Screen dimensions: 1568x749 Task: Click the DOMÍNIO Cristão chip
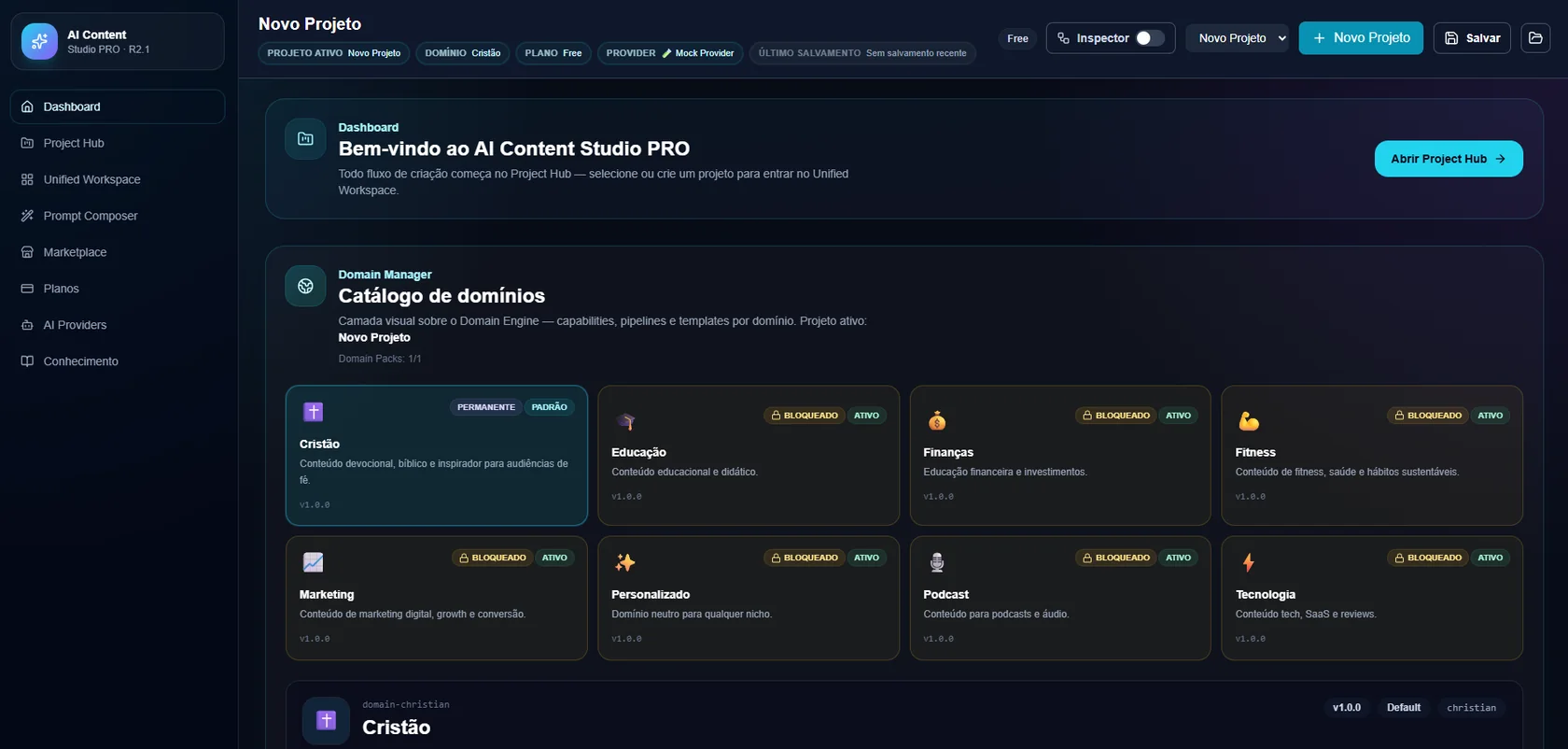(463, 53)
